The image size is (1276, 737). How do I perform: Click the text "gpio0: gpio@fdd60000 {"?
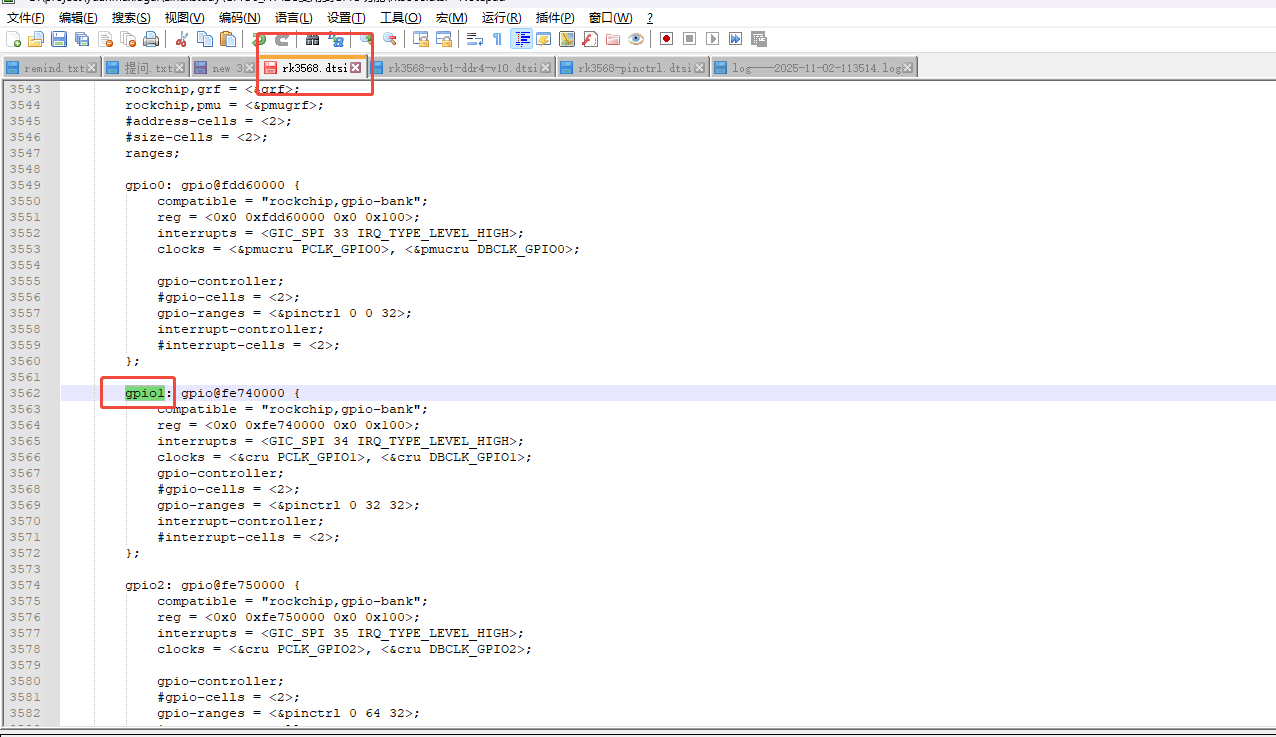[x=212, y=185]
